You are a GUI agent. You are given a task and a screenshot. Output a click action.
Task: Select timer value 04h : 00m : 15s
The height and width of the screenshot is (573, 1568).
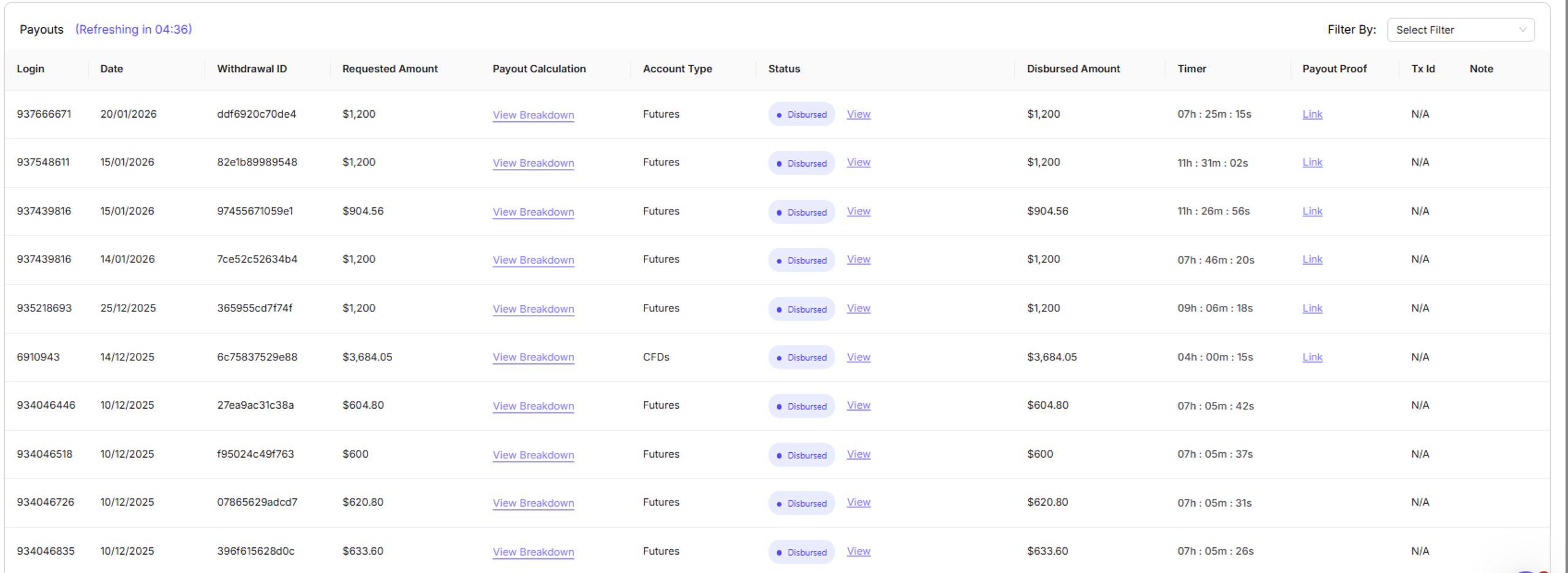[x=1215, y=357]
